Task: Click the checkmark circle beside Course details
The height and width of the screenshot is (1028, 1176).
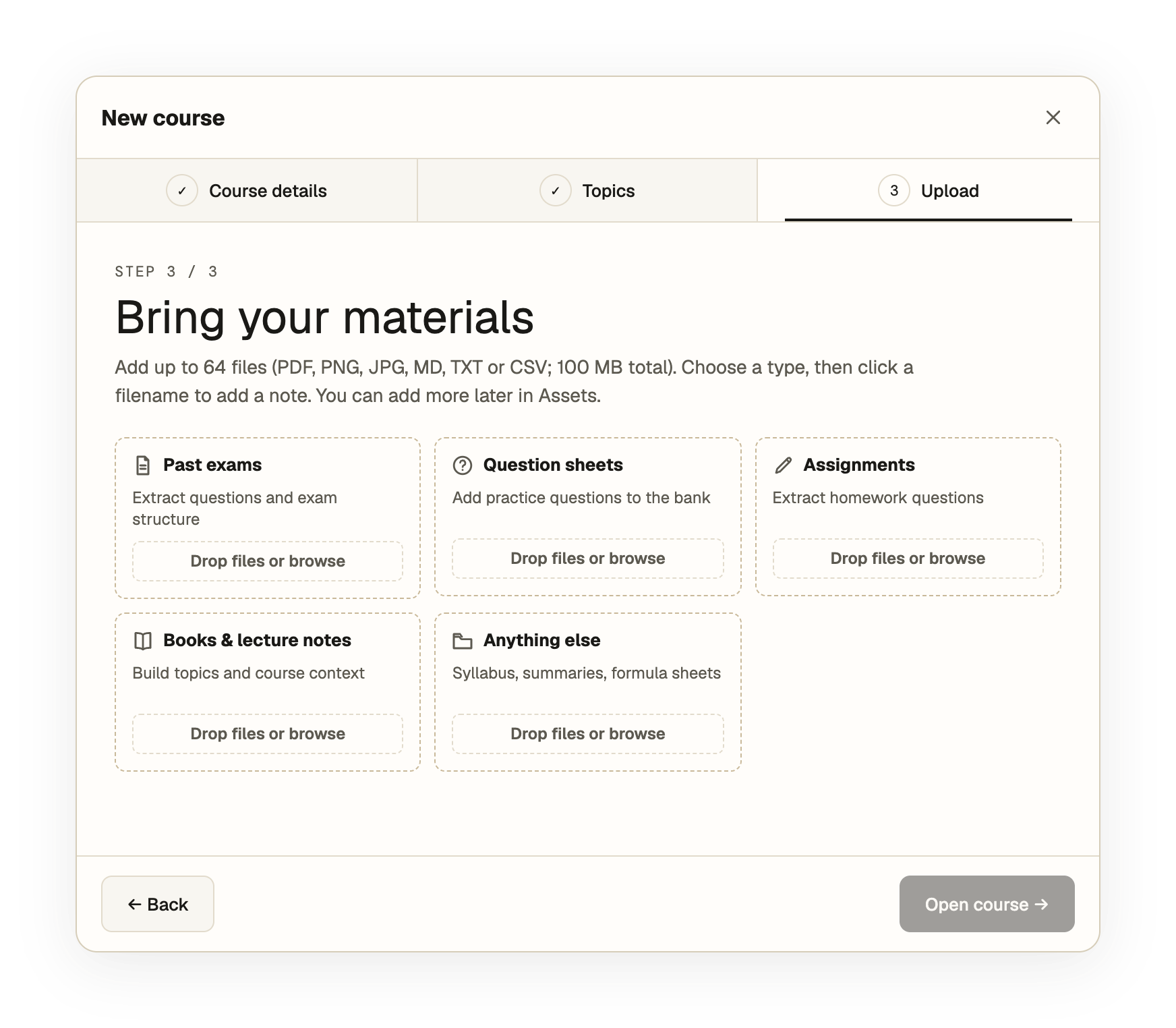Action: tap(182, 191)
